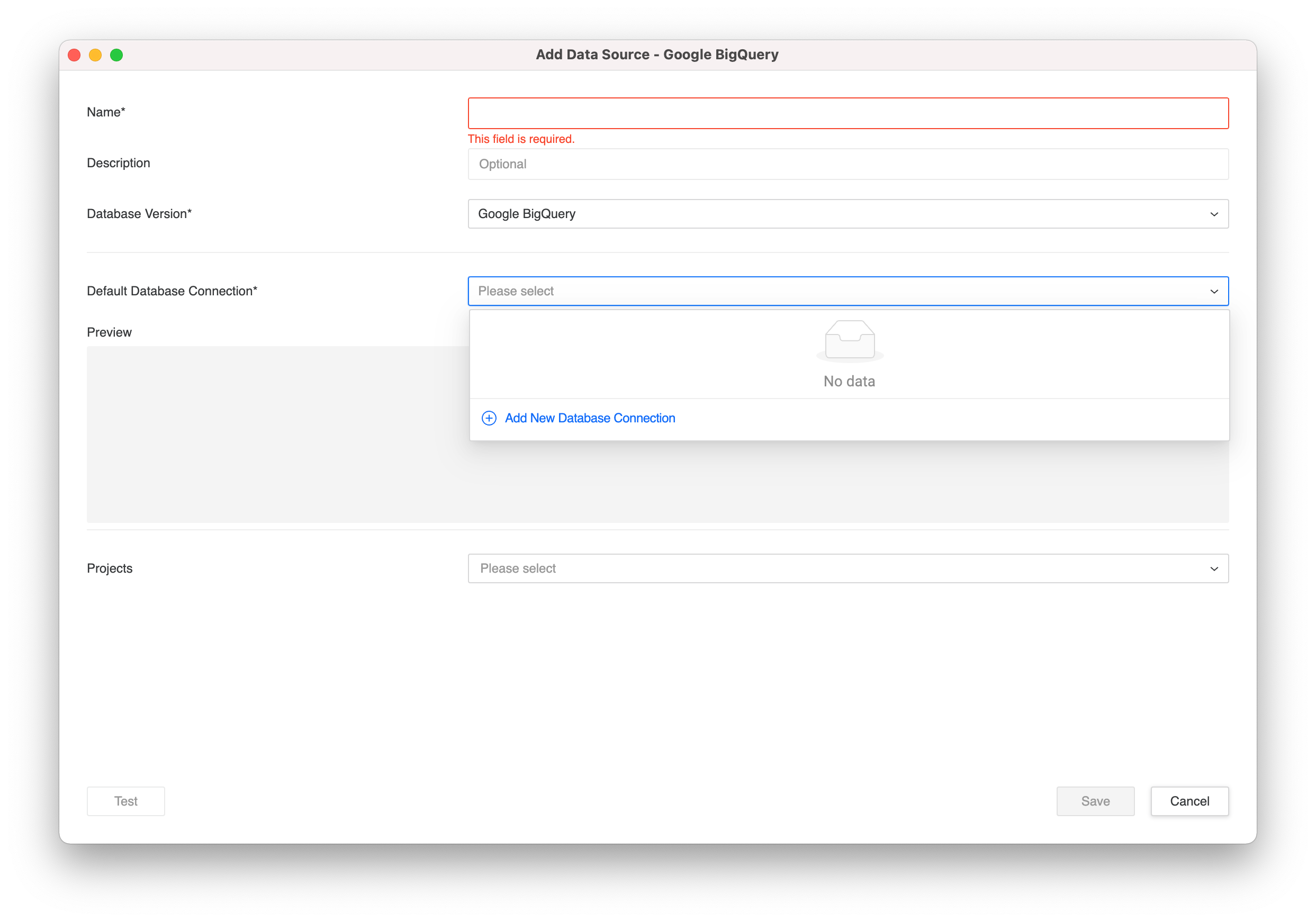Collapse the Default Database Connection dropdown arrow
Screen dimensions: 1316x922
(x=1213, y=292)
